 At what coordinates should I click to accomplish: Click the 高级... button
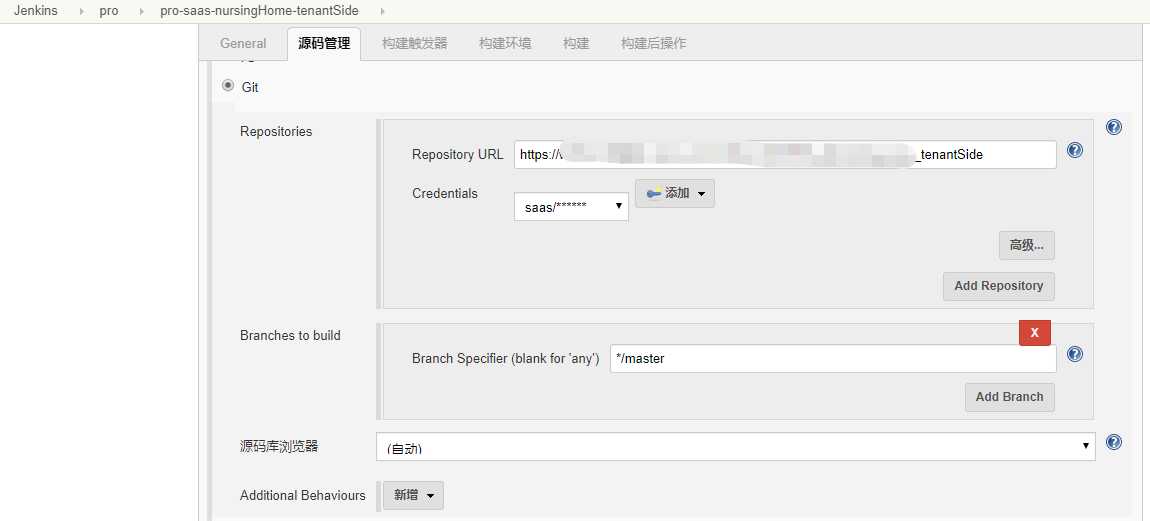click(1027, 245)
